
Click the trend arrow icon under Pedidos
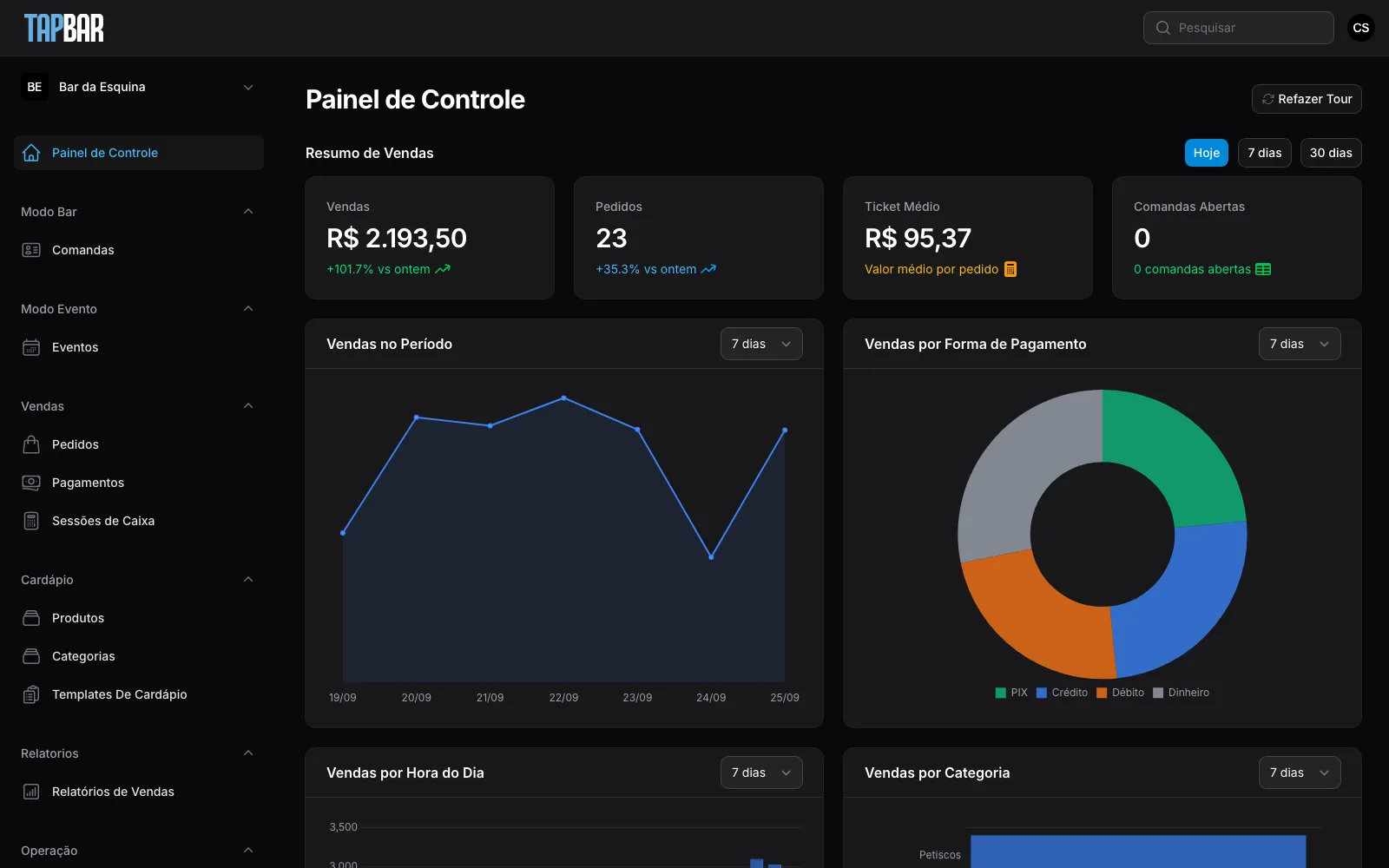pos(708,269)
